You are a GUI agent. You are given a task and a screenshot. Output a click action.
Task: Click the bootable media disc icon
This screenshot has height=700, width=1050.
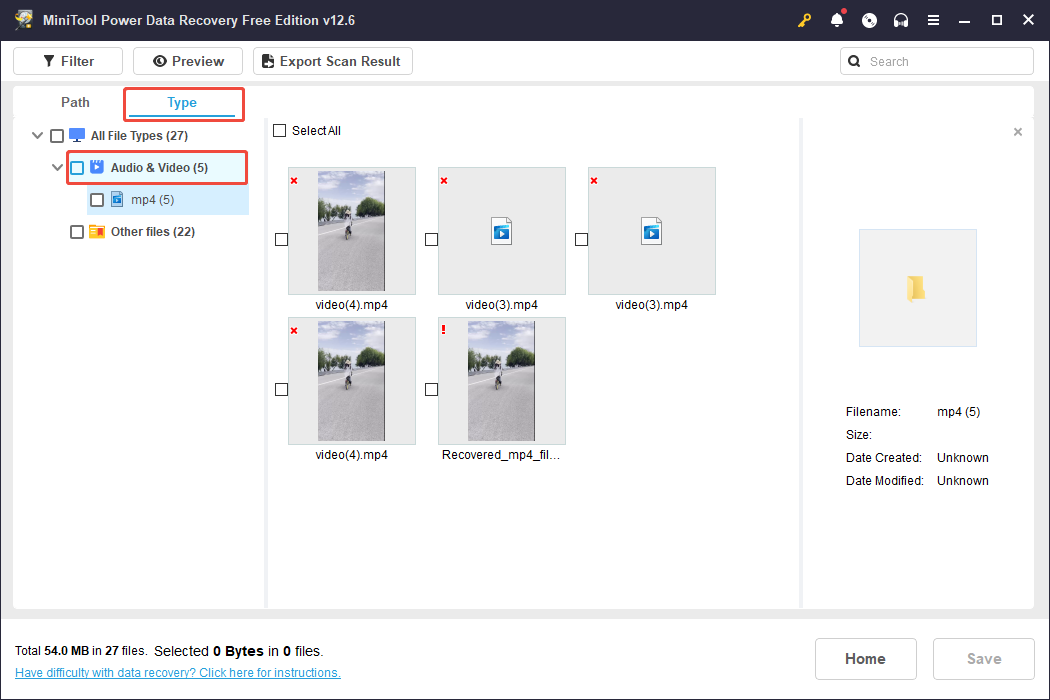[869, 20]
